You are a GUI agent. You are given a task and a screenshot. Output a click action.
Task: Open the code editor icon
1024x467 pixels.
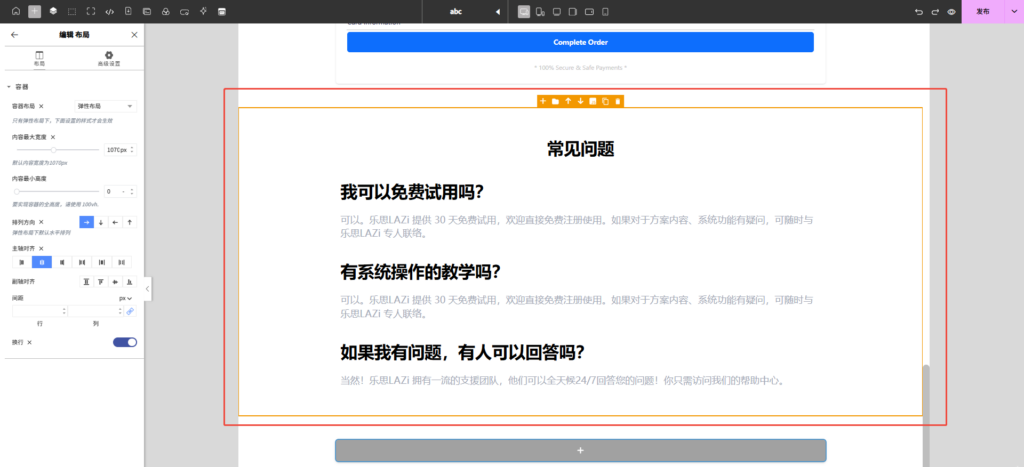click(x=109, y=11)
